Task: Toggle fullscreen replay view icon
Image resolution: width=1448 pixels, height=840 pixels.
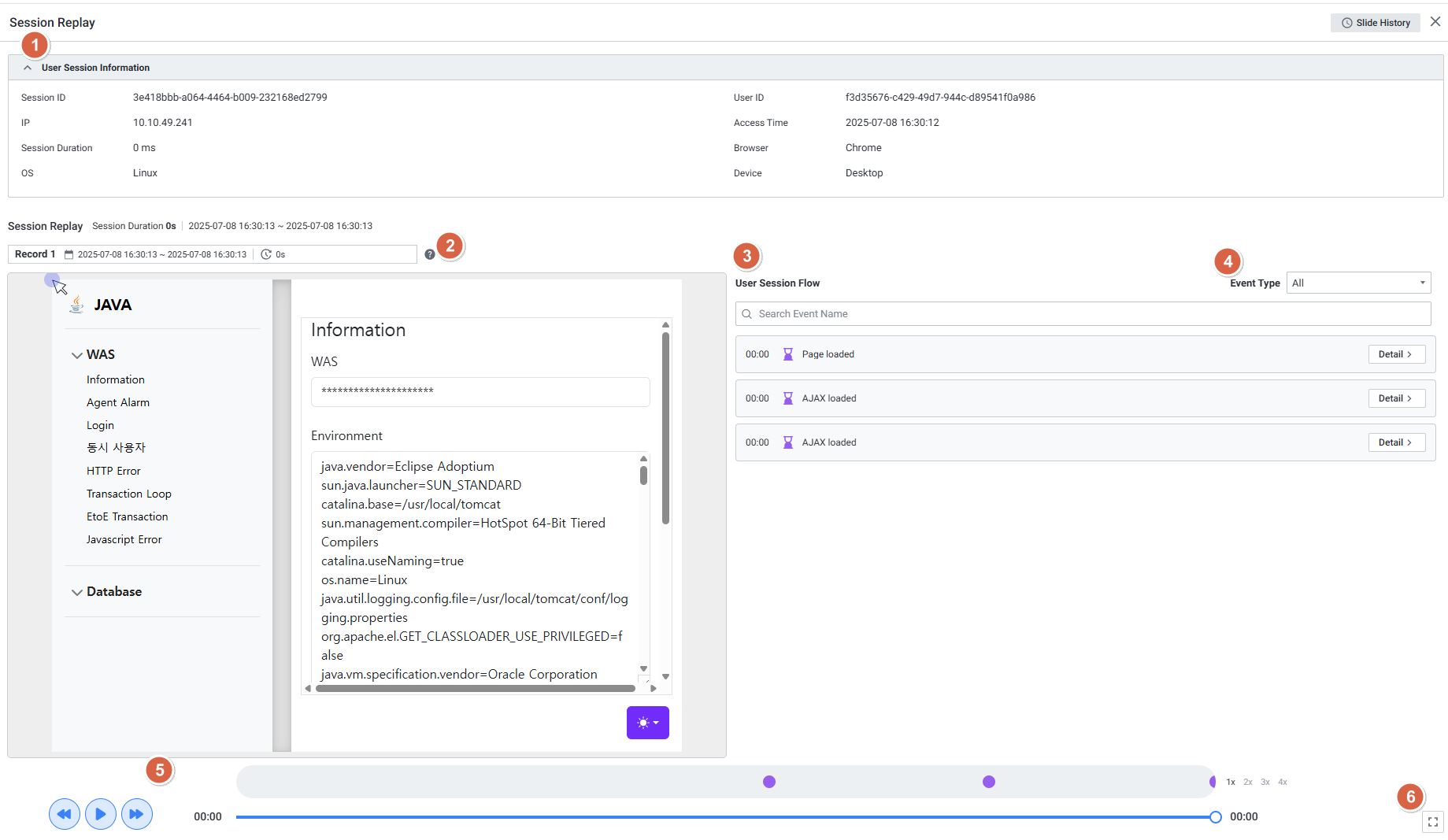Action: click(x=1432, y=822)
